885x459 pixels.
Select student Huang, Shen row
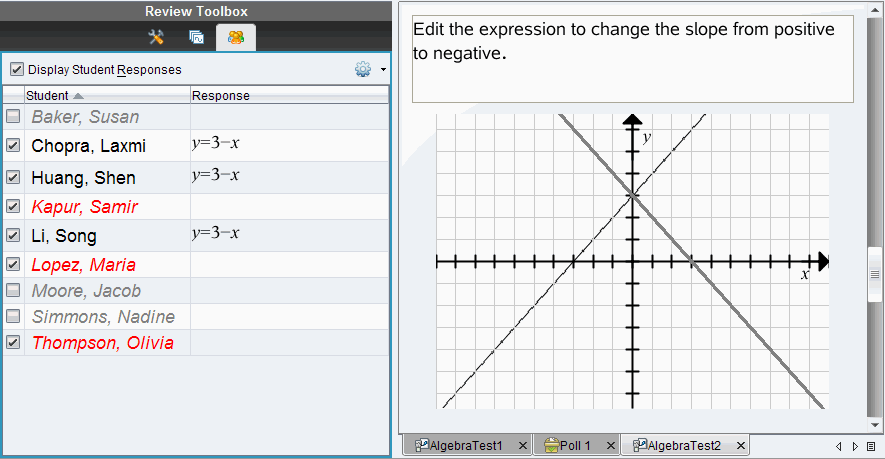pyautogui.click(x=83, y=178)
